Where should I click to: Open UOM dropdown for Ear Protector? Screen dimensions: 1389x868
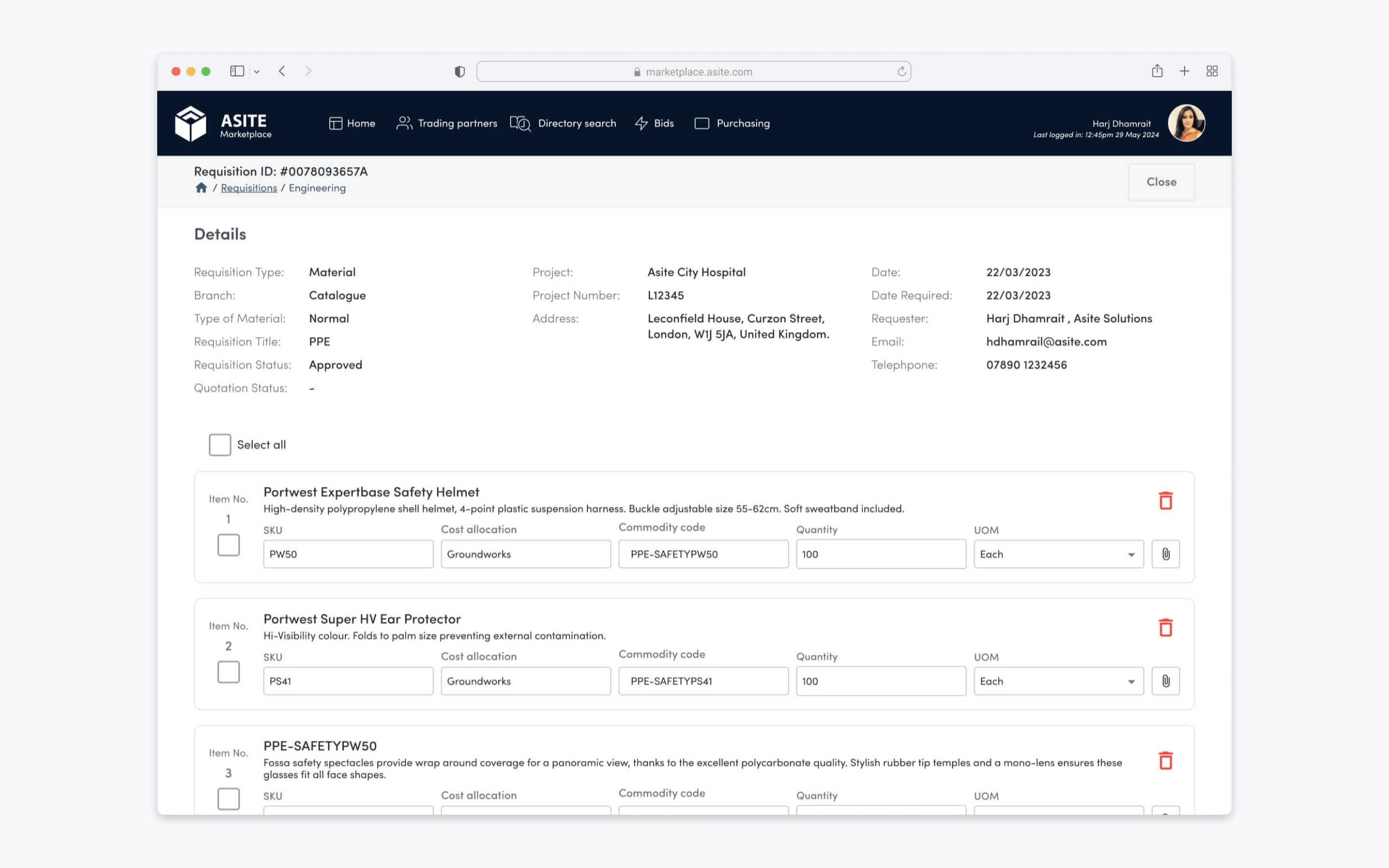pos(1059,681)
